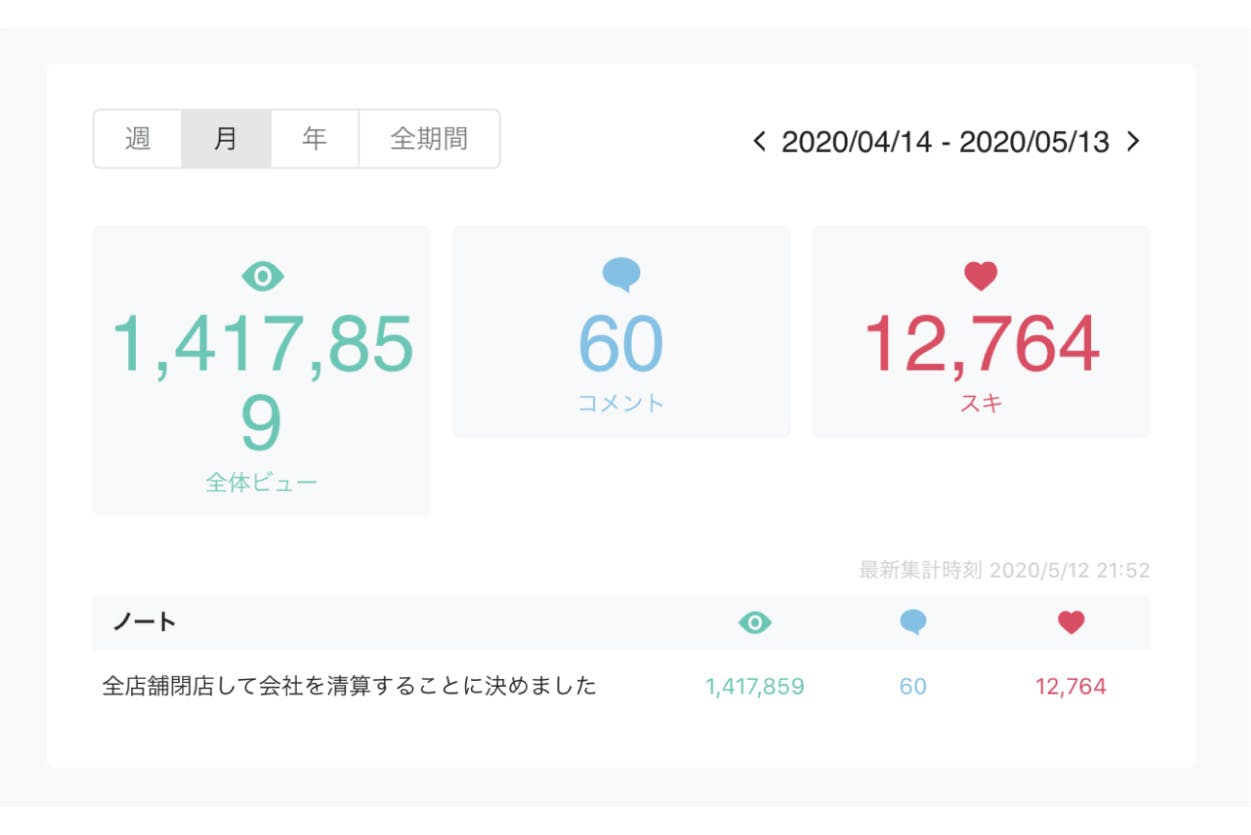1251x835 pixels.
Task: Sort by likes using table header heart icon
Action: (x=1070, y=623)
